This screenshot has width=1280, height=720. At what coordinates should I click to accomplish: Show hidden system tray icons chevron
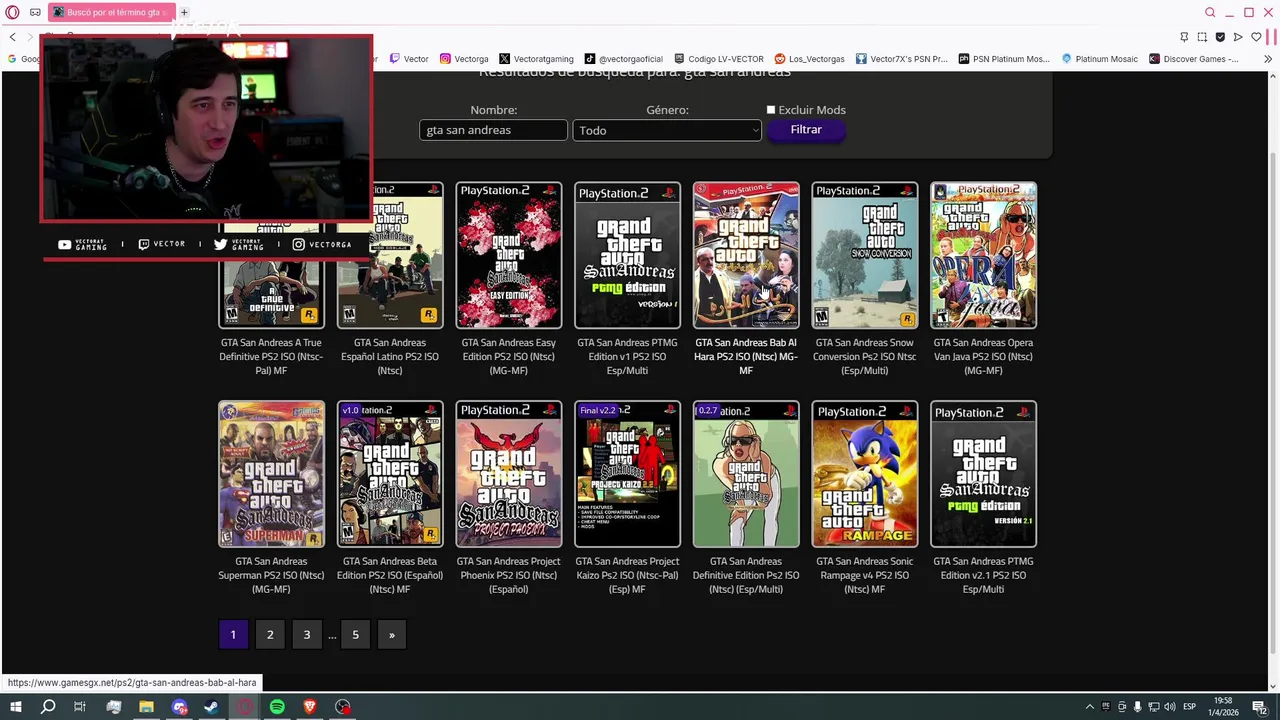(x=1090, y=707)
